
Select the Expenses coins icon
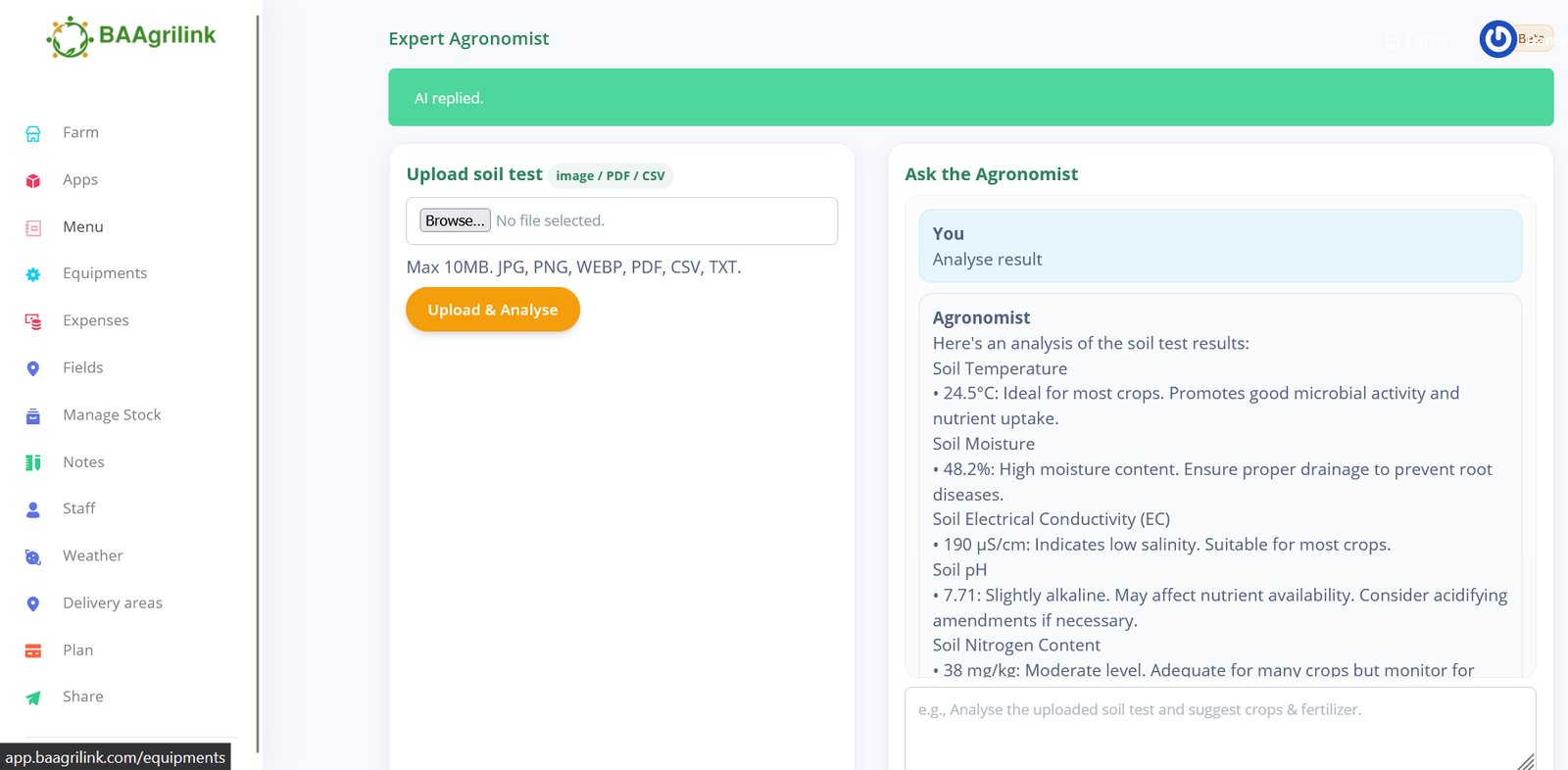pos(32,321)
